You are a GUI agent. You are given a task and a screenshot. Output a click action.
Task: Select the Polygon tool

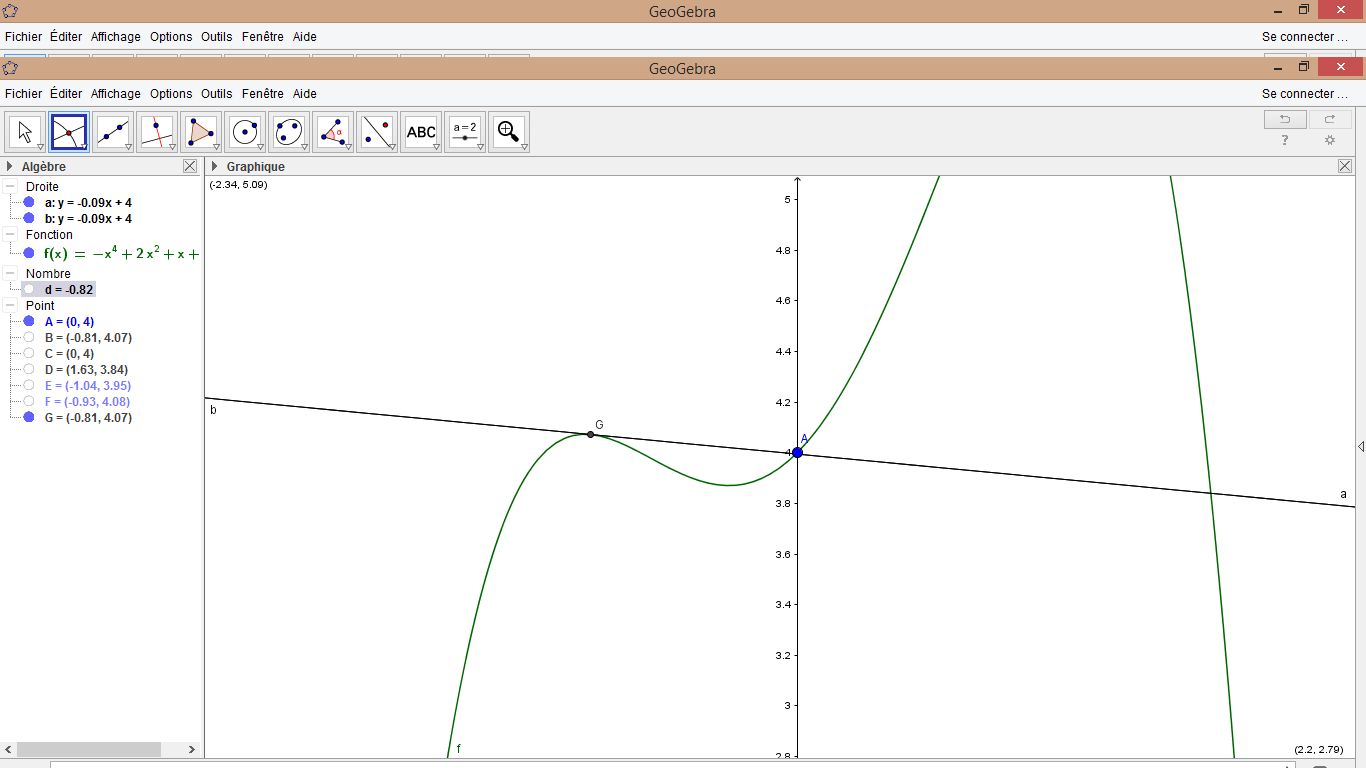click(201, 132)
